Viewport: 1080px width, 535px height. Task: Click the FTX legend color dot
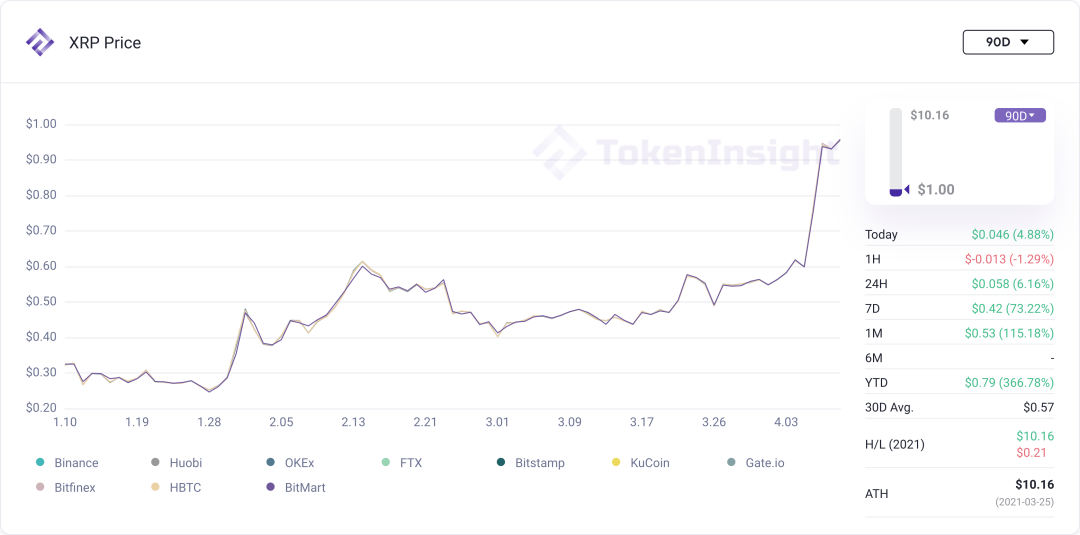(x=386, y=463)
